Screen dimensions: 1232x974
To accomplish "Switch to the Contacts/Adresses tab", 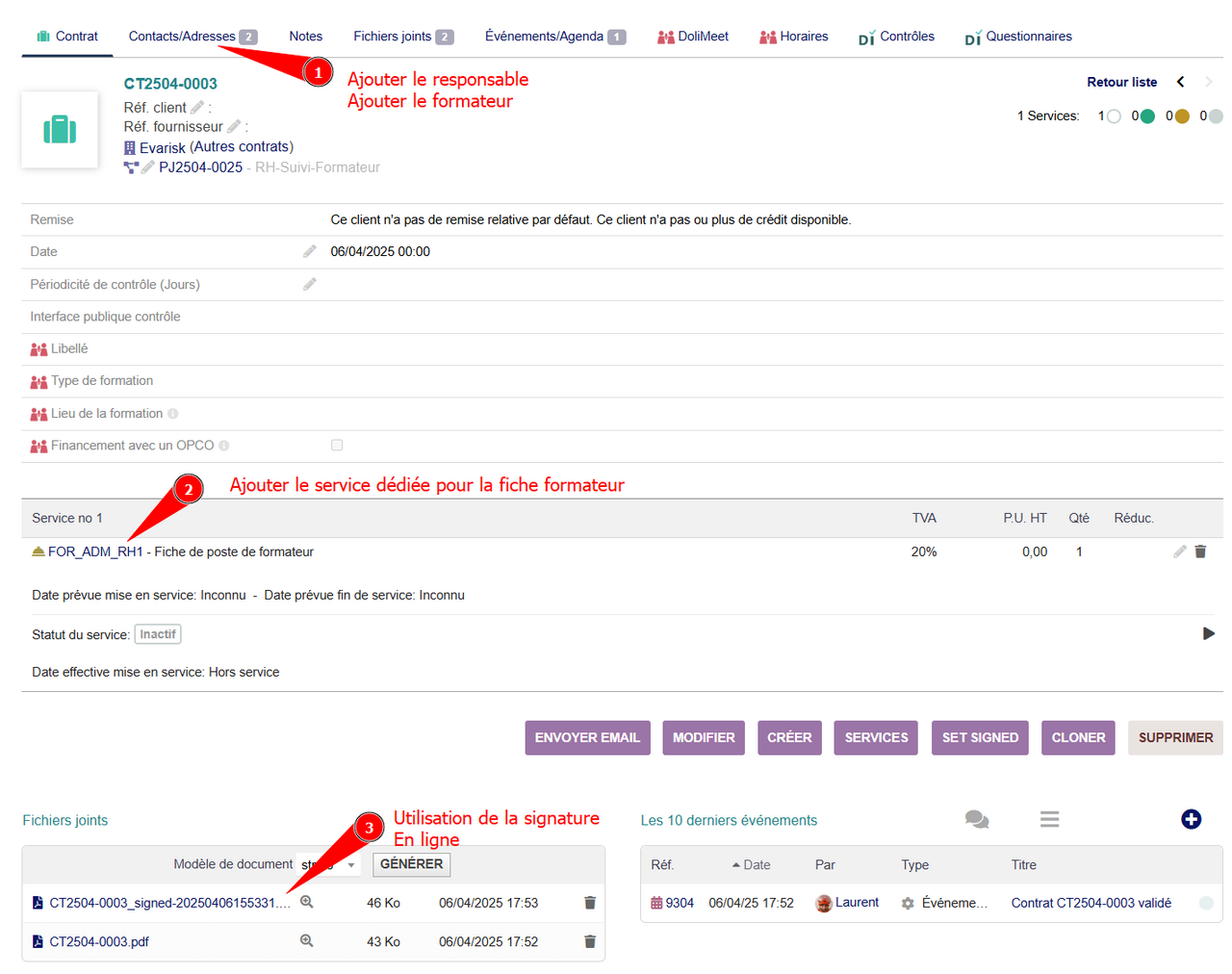I will 183,37.
